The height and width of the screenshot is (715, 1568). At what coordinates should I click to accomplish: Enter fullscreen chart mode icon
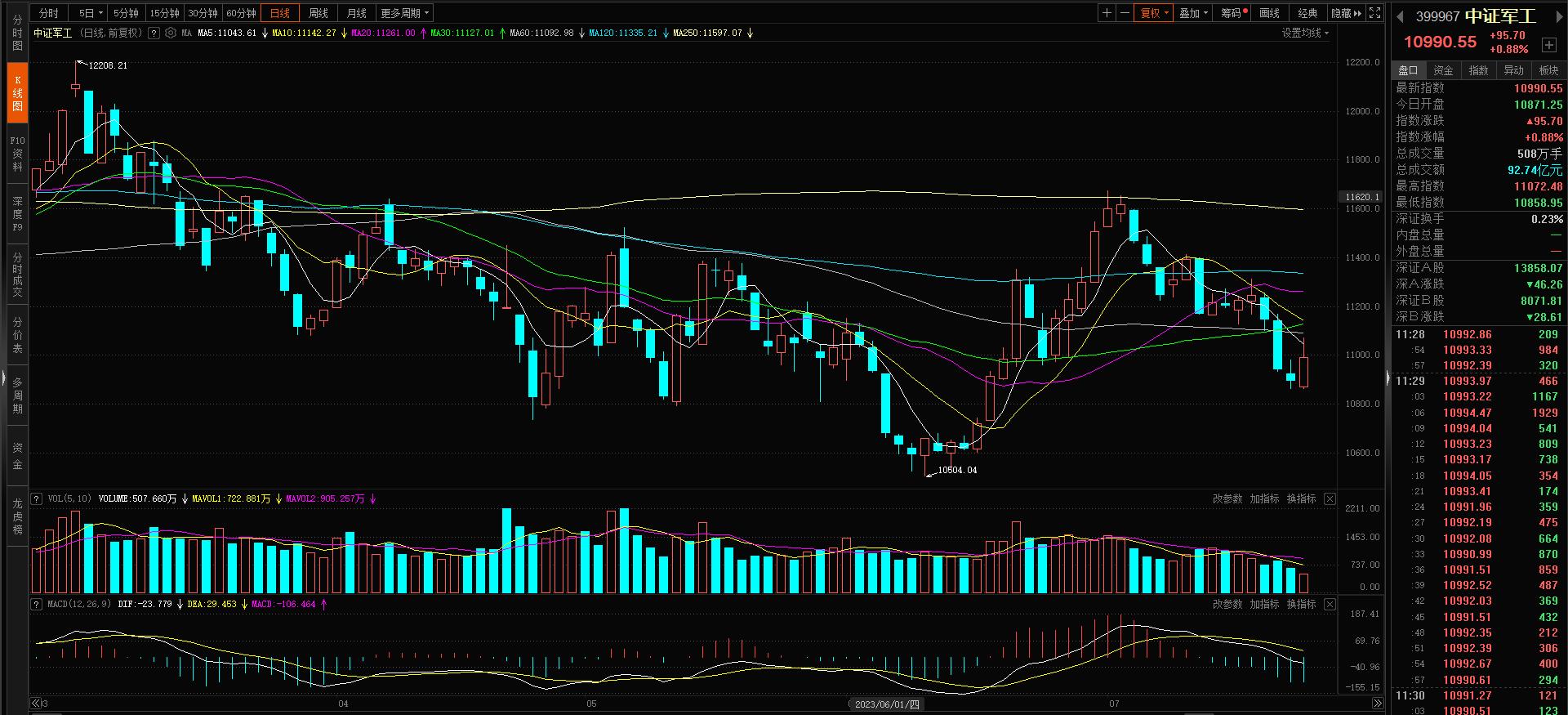coord(1375,13)
